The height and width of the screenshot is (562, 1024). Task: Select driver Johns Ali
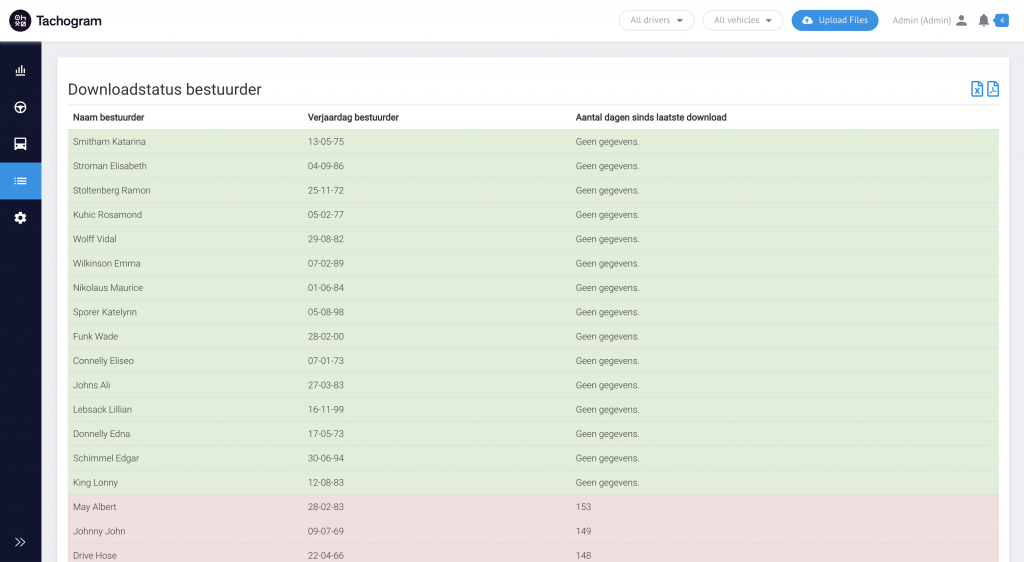(91, 385)
